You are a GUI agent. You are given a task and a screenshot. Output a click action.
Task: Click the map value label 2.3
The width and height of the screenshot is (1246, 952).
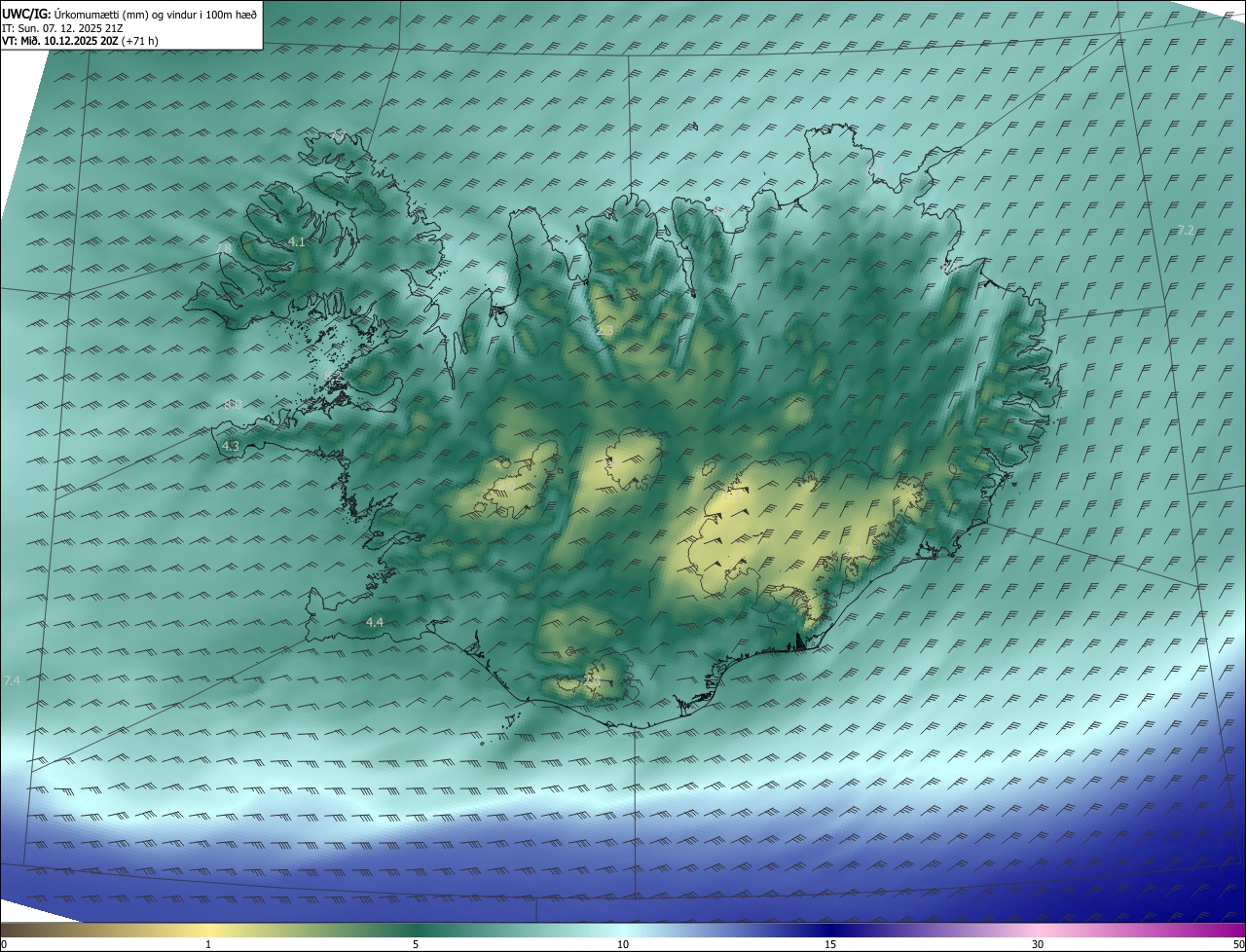(605, 332)
